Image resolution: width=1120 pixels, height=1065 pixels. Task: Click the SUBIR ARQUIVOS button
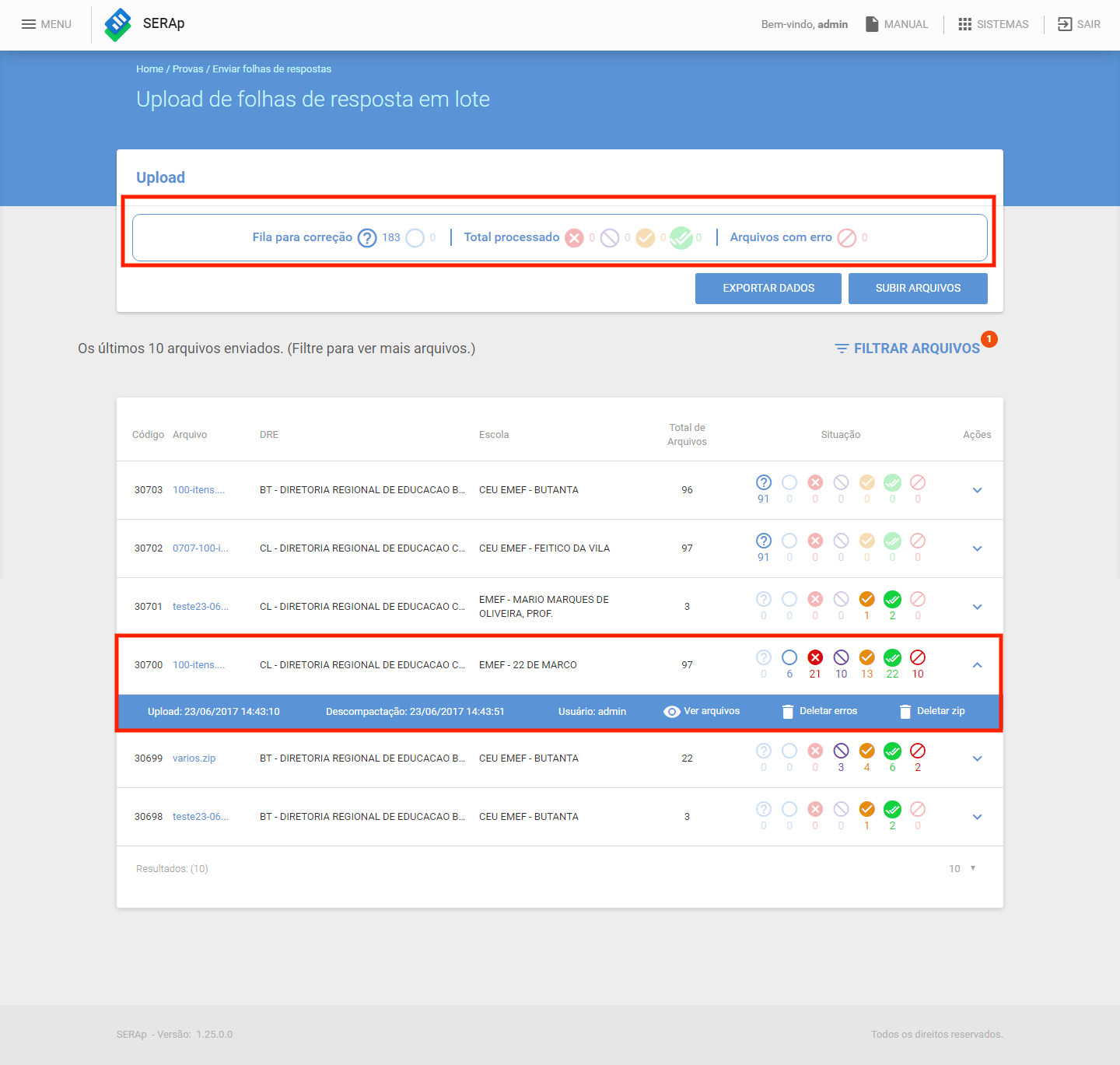pos(918,288)
